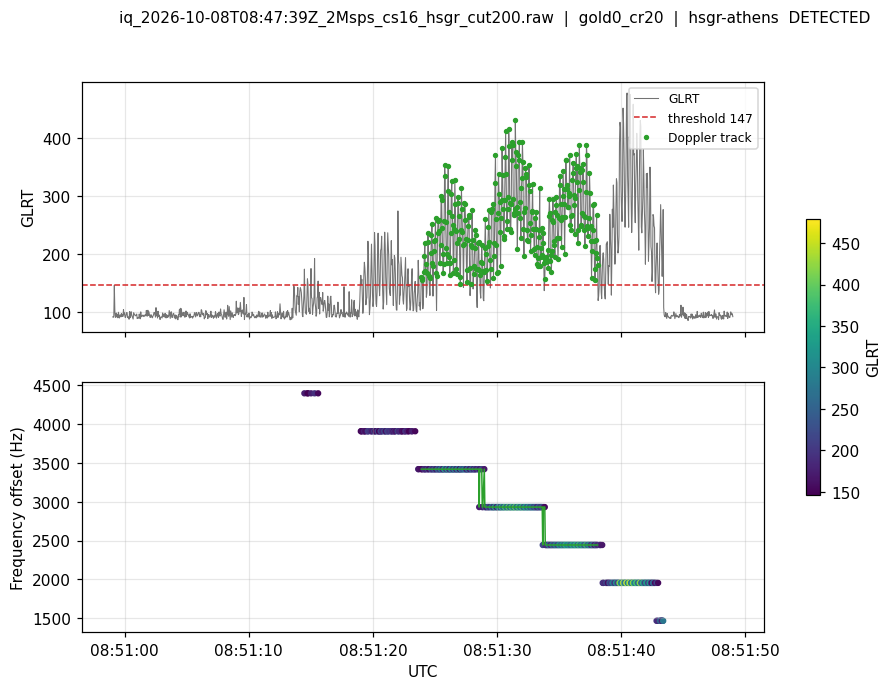Click the "08:51:40" time tick label
Screen dimensions: 892x690
coord(621,650)
